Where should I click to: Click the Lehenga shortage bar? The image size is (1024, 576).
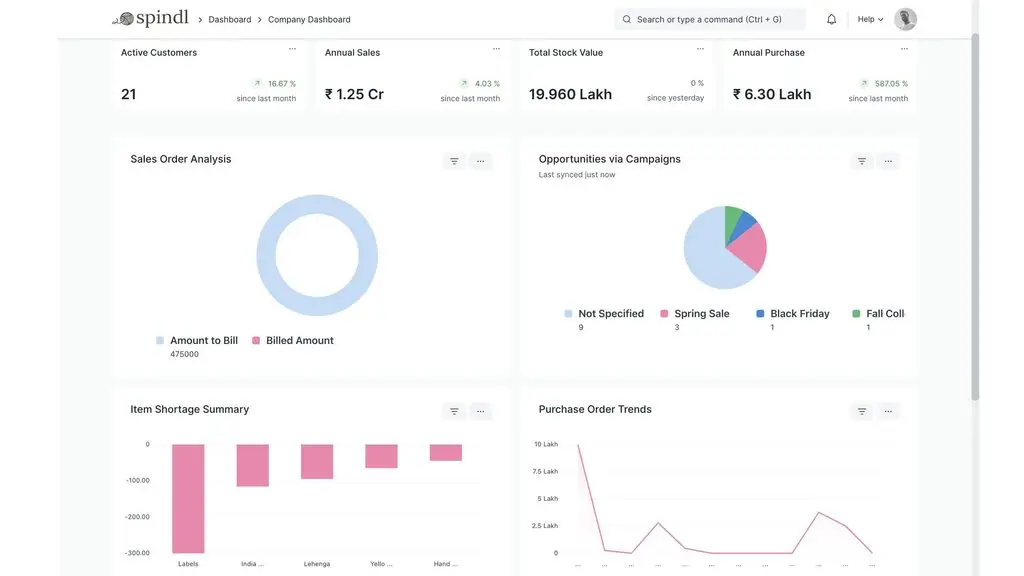point(317,461)
